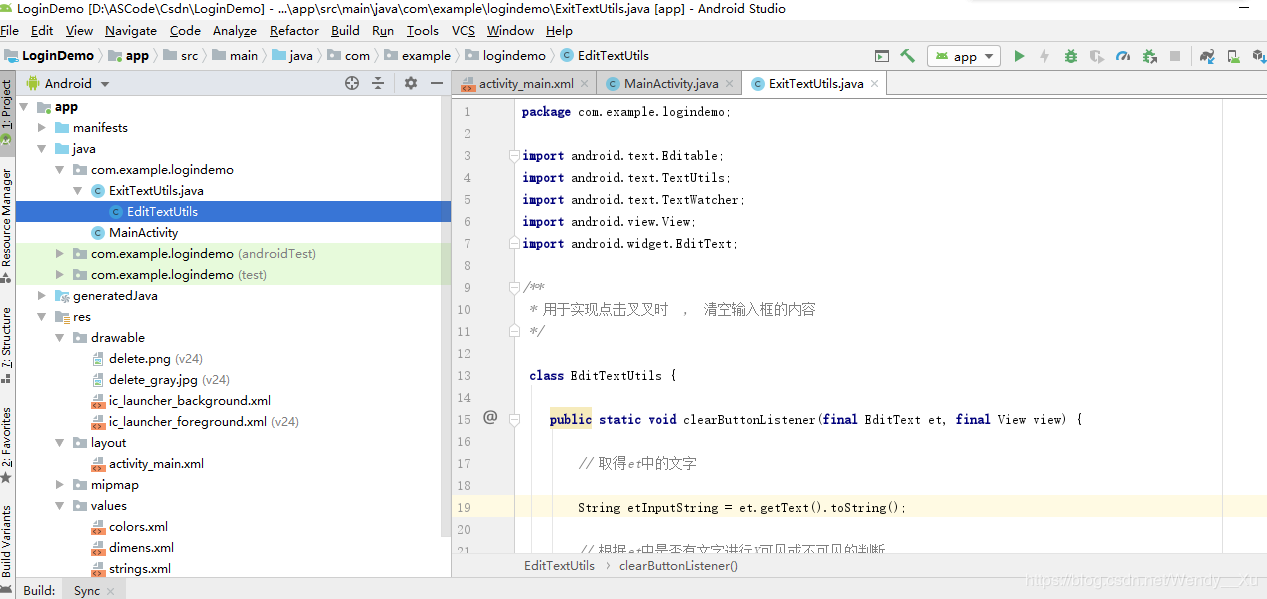Image resolution: width=1267 pixels, height=599 pixels.
Task: Sync project with Gradle files
Action: [x=1206, y=55]
